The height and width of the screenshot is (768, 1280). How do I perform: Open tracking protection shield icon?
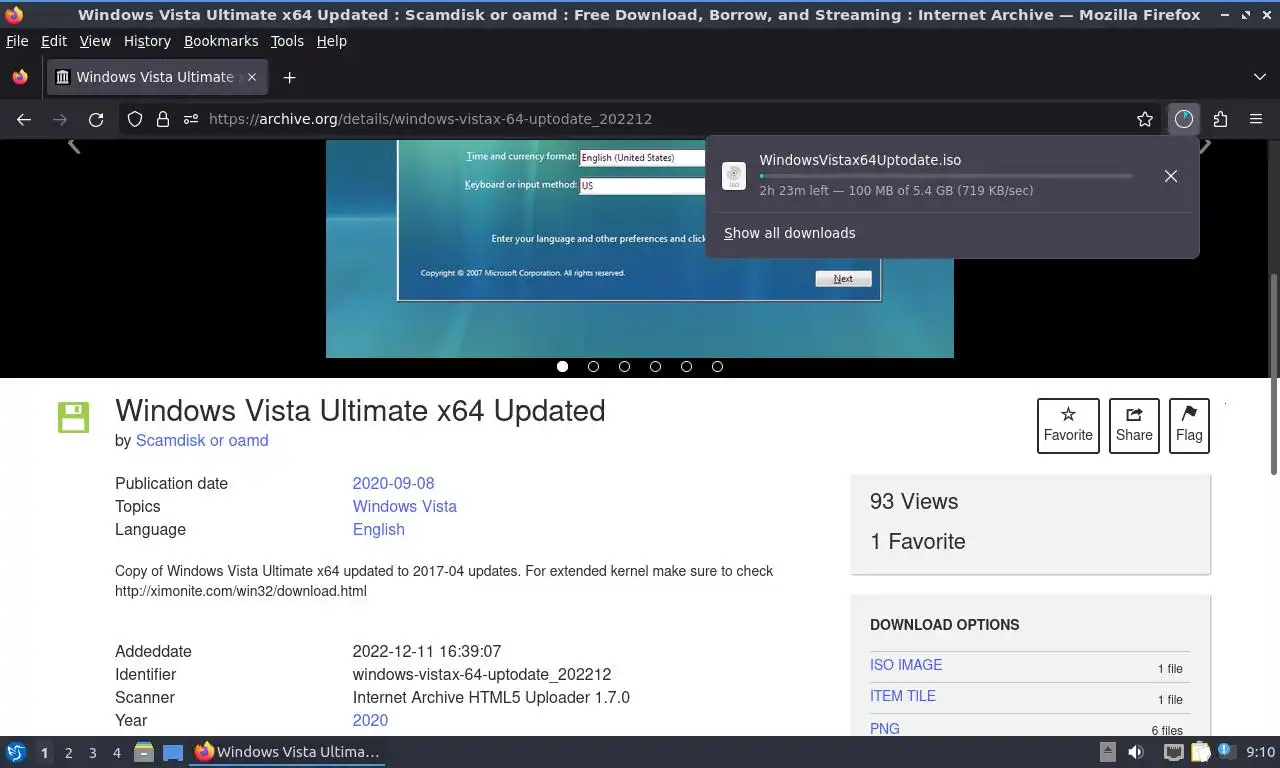(x=135, y=119)
